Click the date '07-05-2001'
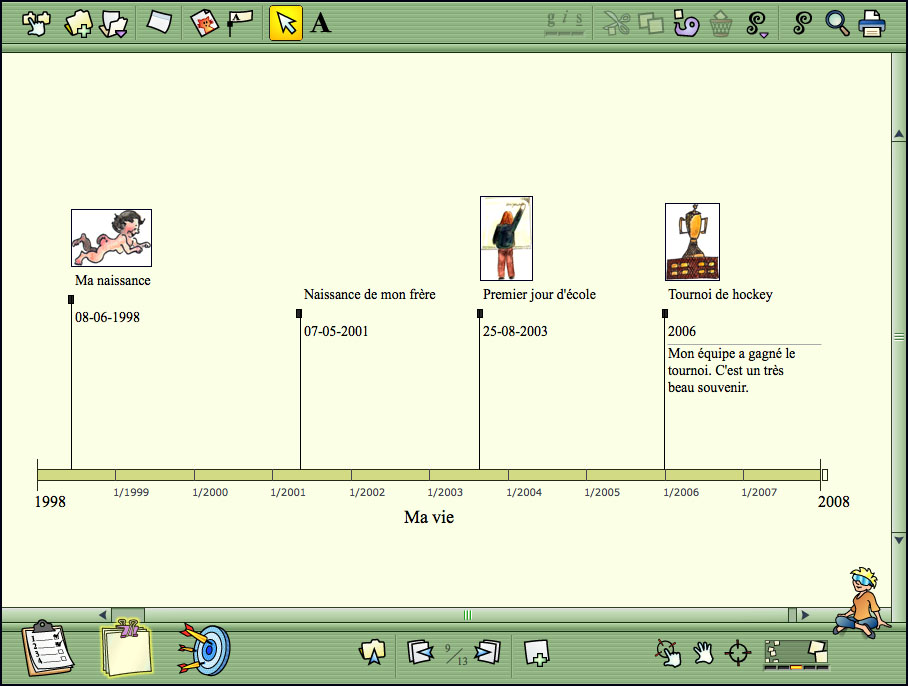The width and height of the screenshot is (908, 686). tap(336, 331)
